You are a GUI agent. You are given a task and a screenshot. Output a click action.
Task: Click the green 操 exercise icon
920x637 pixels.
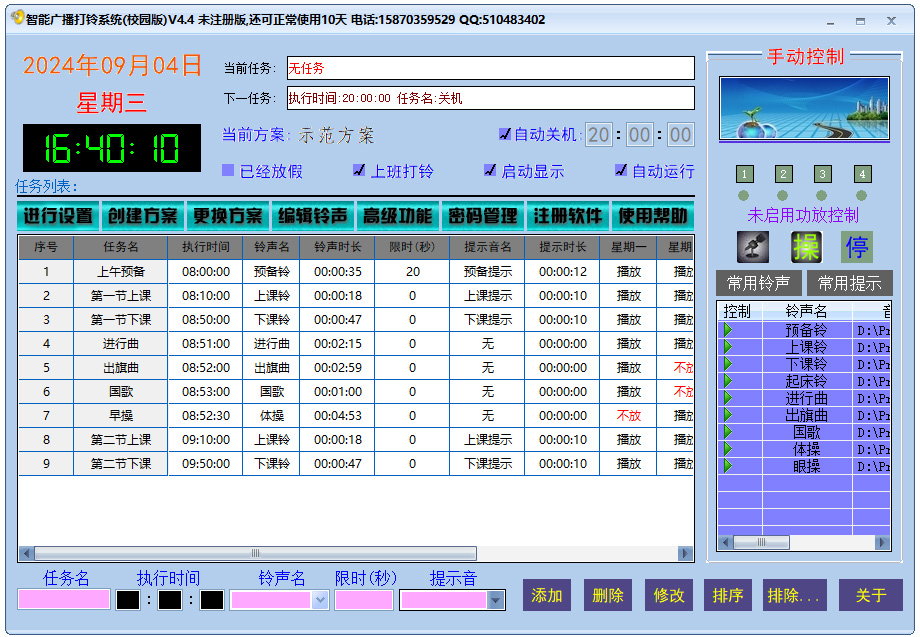[805, 246]
